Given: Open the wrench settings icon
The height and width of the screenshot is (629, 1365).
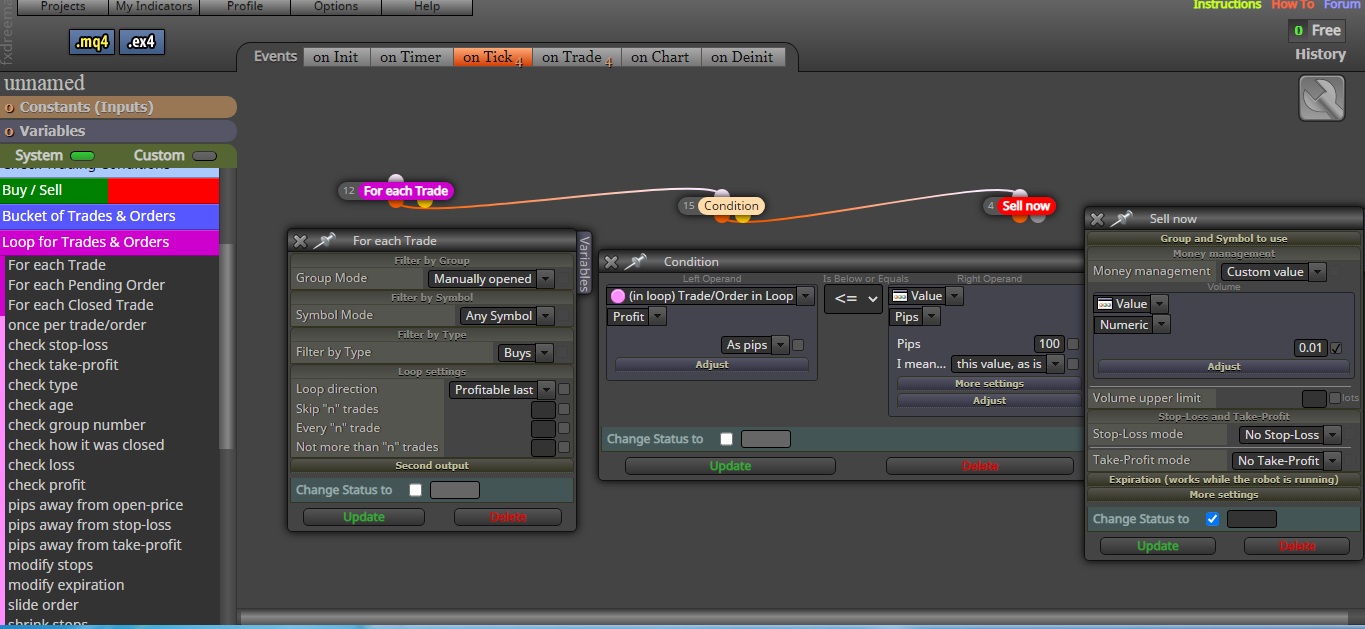Looking at the screenshot, I should [1321, 100].
